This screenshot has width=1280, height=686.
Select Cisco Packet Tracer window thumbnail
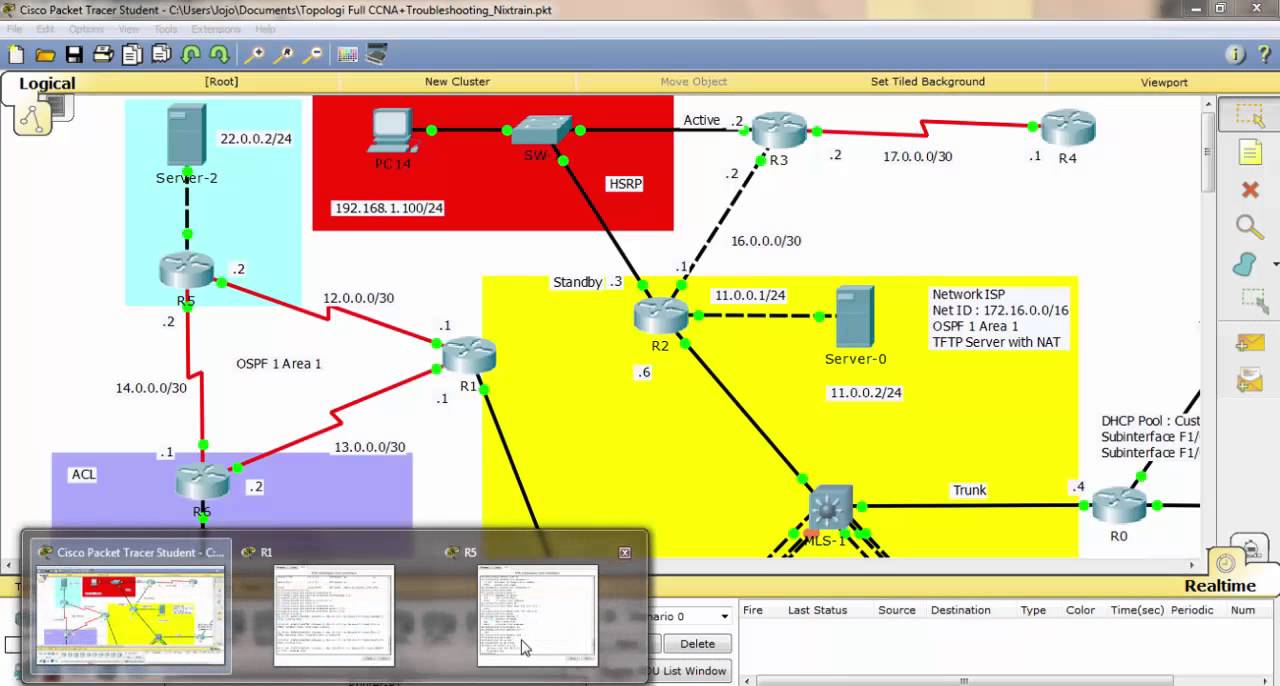[x=131, y=615]
